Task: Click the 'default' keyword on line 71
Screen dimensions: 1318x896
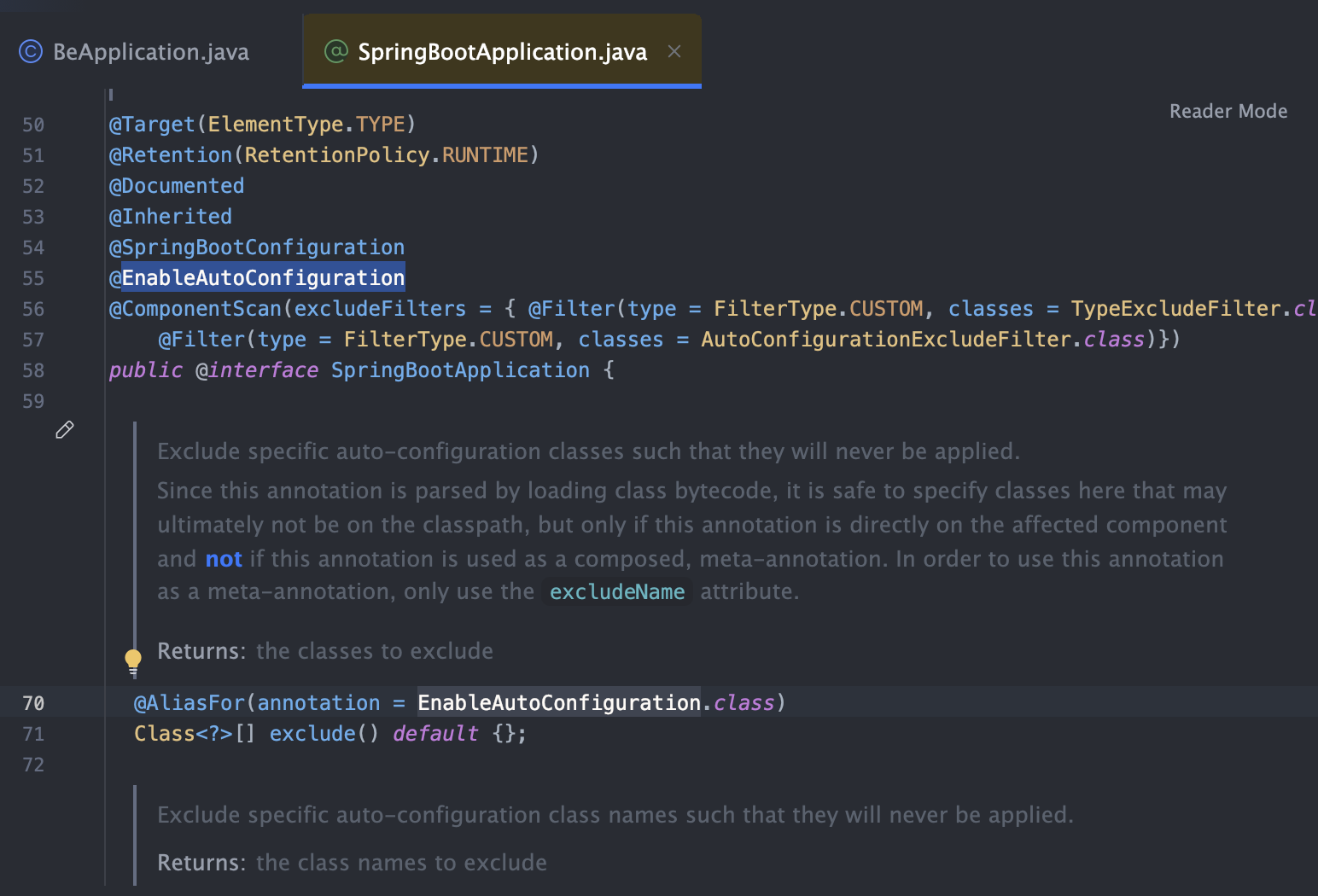Action: pyautogui.click(x=435, y=734)
